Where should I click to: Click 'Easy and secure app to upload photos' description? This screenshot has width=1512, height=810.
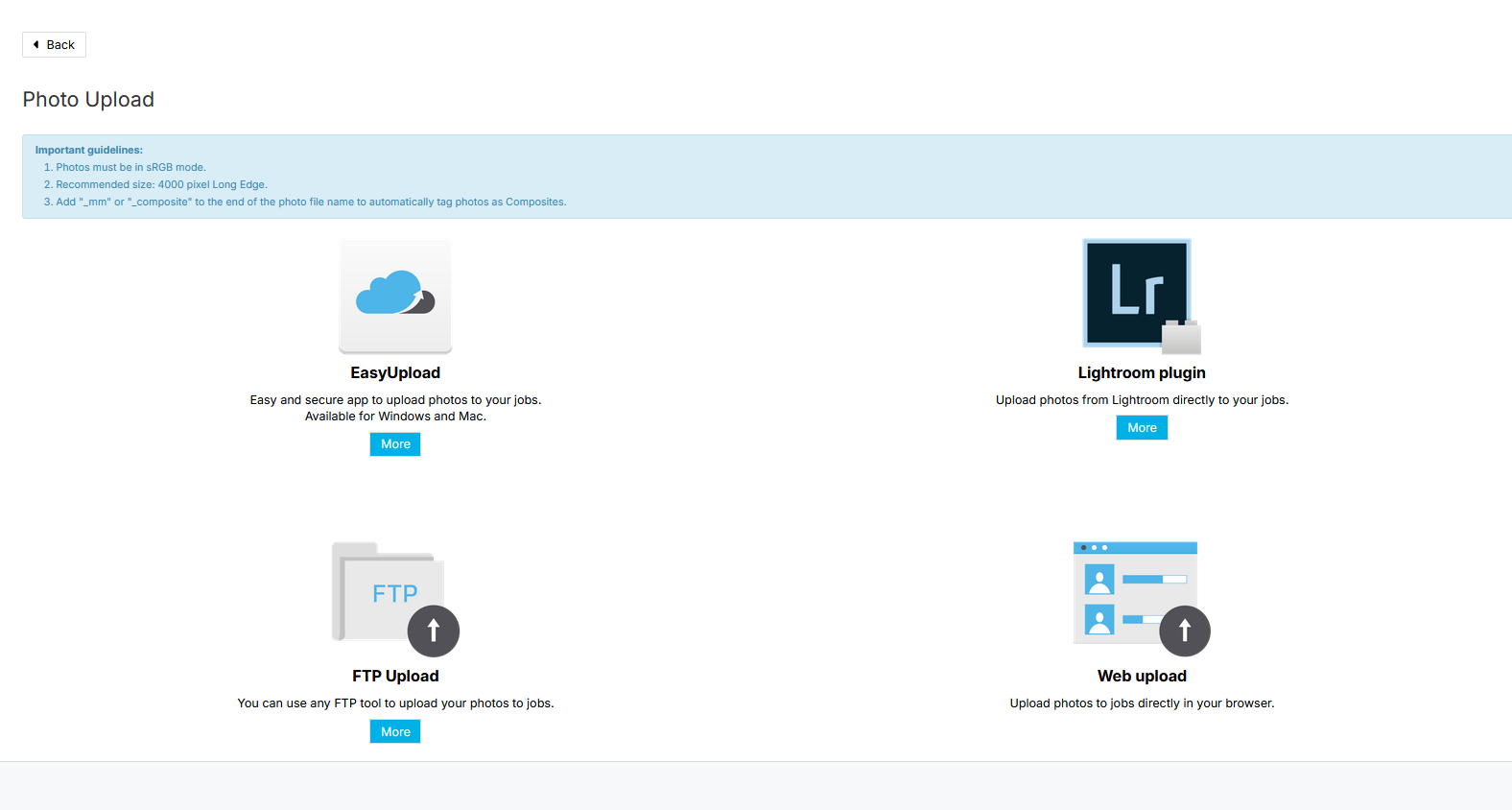click(x=395, y=400)
